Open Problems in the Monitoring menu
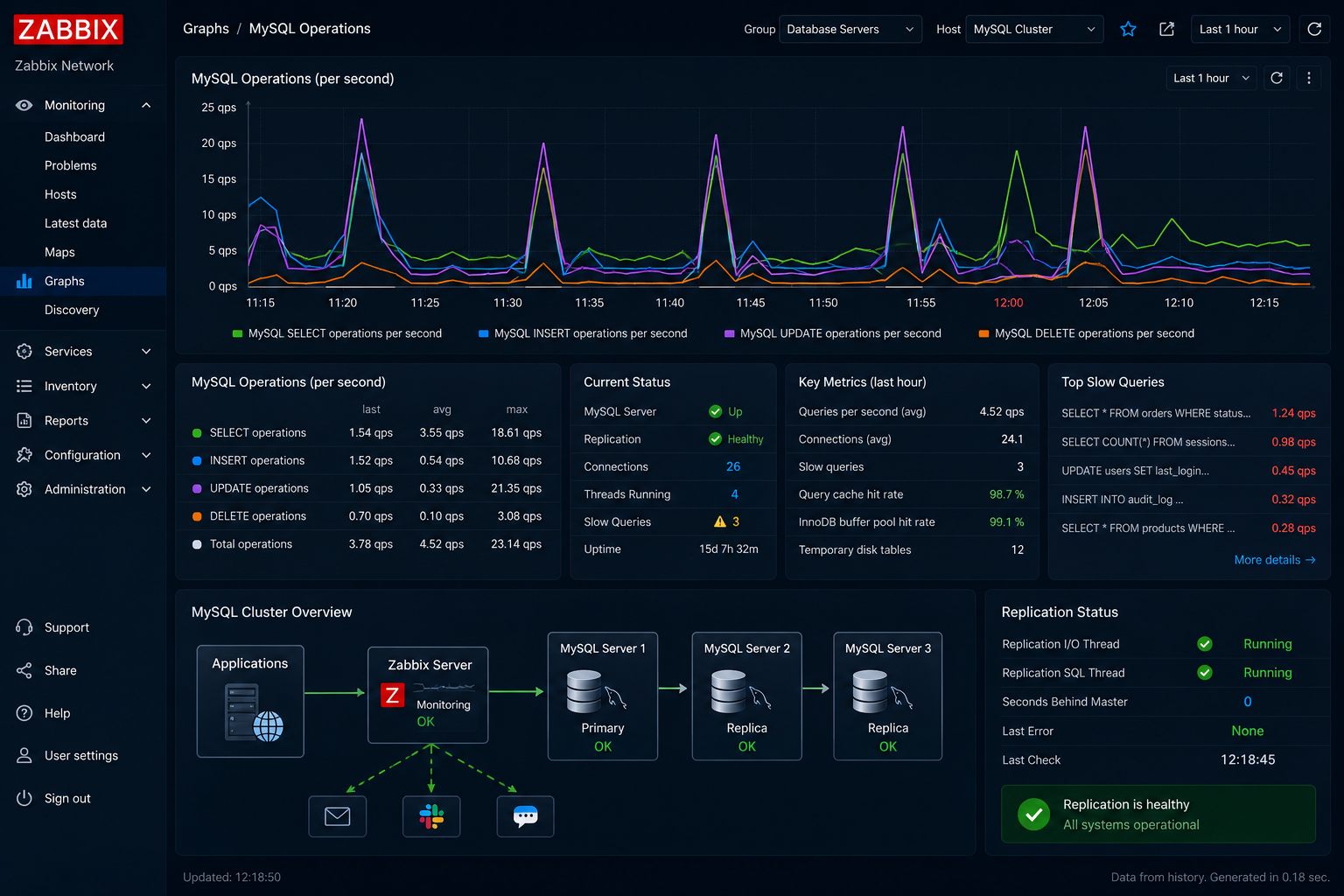This screenshot has height=896, width=1344. pyautogui.click(x=71, y=165)
